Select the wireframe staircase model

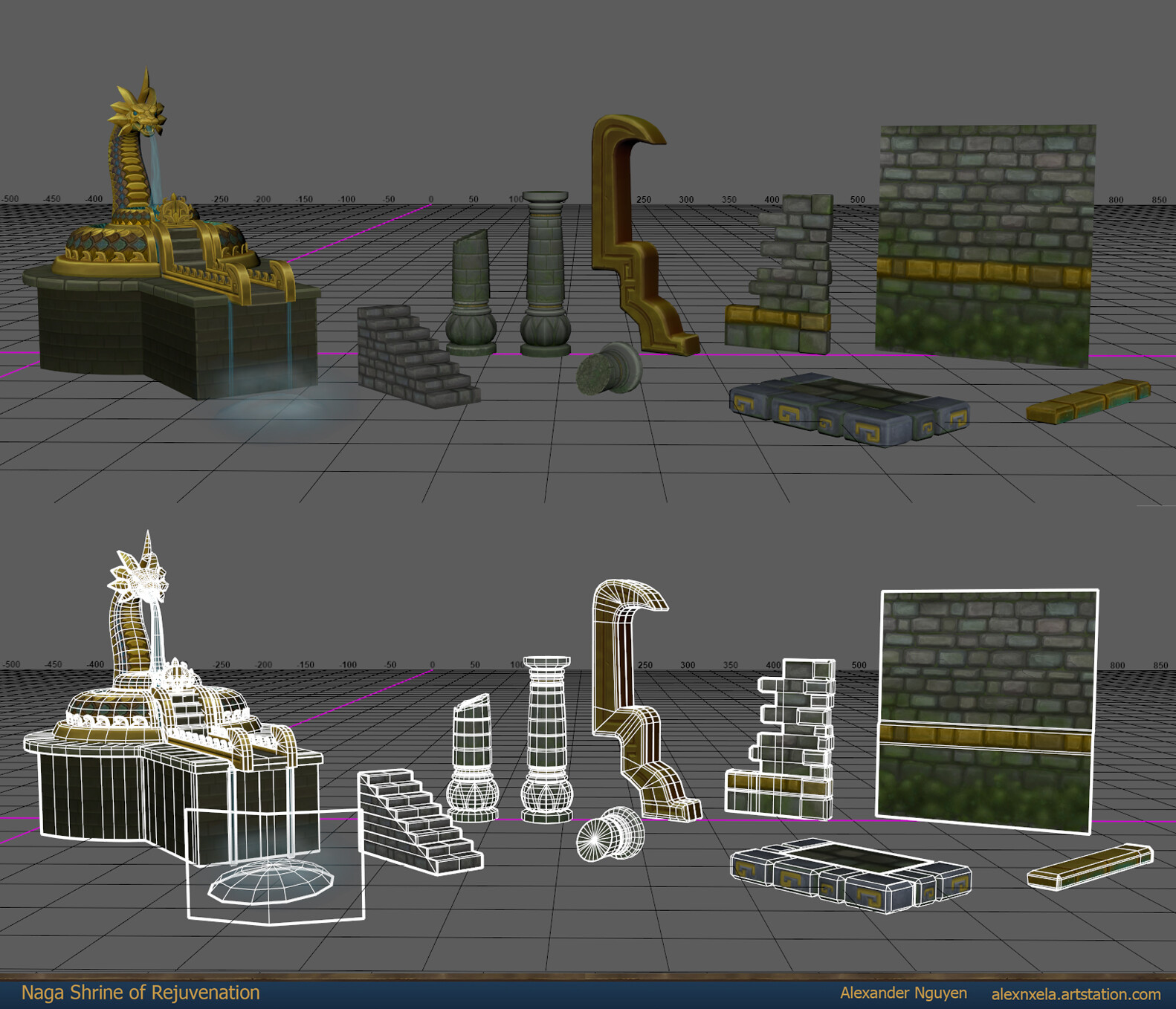(x=419, y=822)
